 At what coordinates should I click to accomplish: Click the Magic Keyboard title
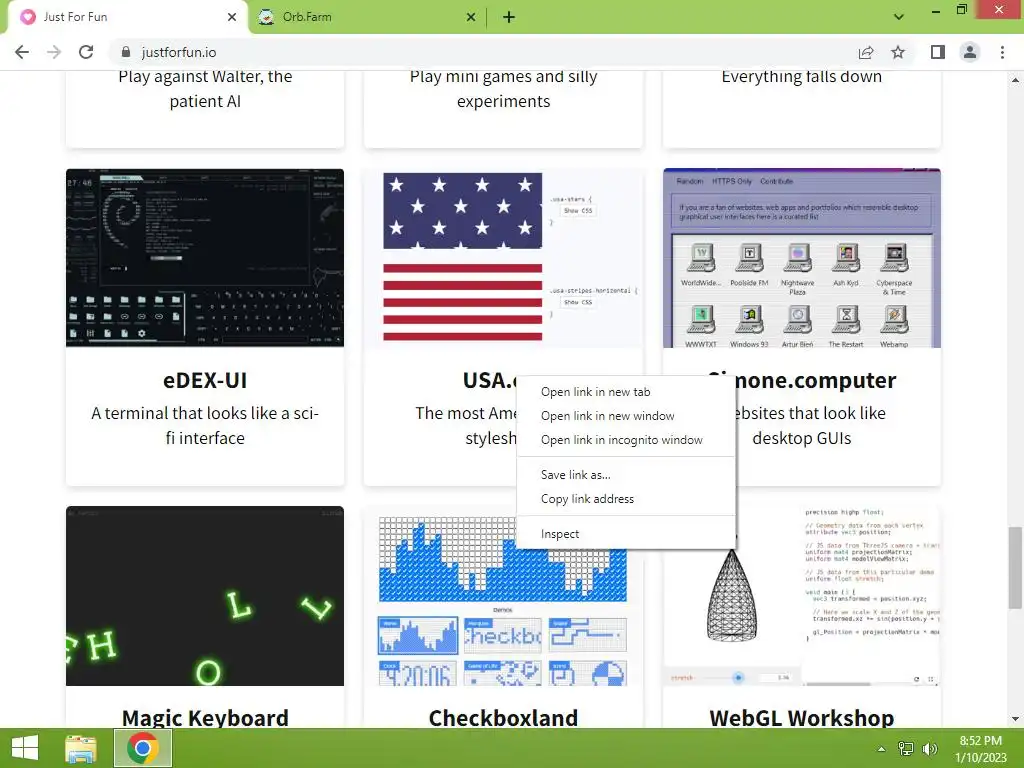tap(205, 718)
